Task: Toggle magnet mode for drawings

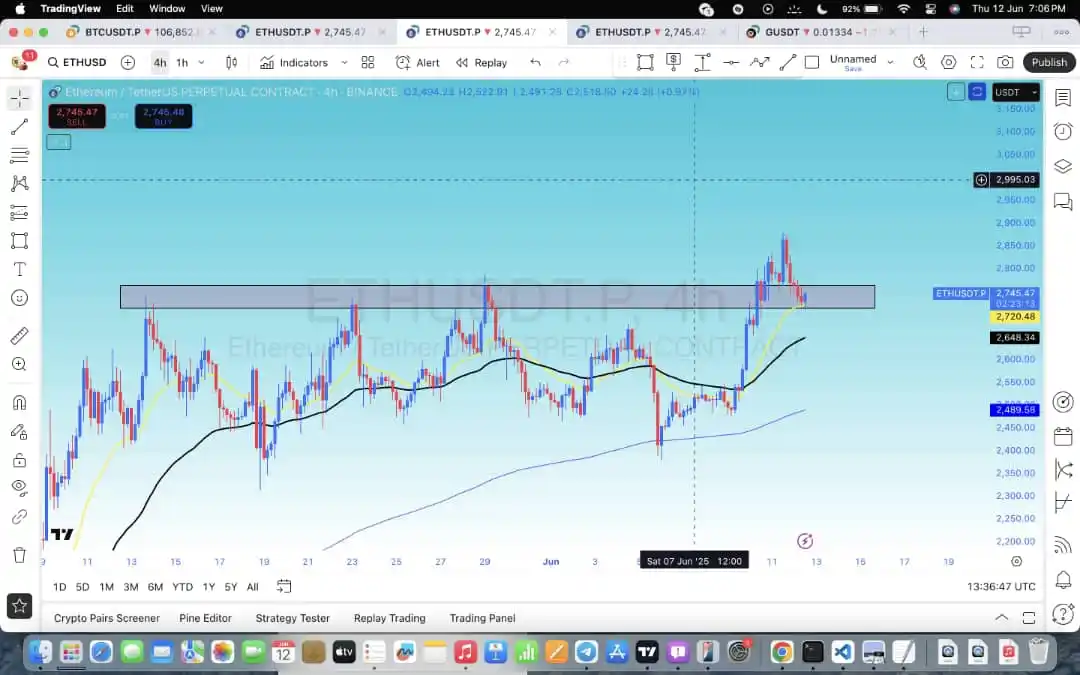Action: [x=19, y=403]
